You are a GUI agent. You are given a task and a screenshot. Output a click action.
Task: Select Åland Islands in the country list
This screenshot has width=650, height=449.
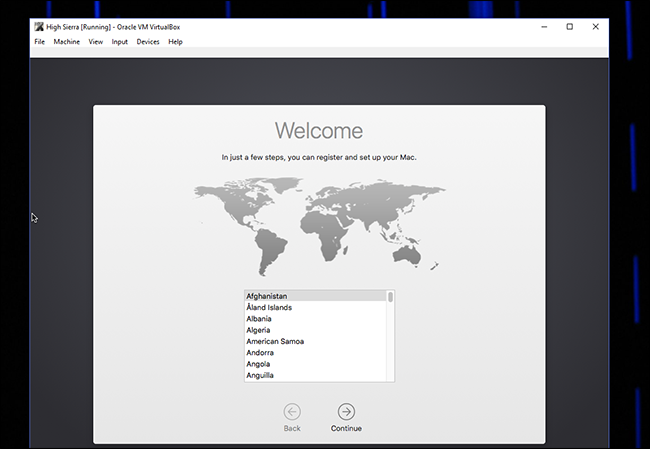click(315, 307)
